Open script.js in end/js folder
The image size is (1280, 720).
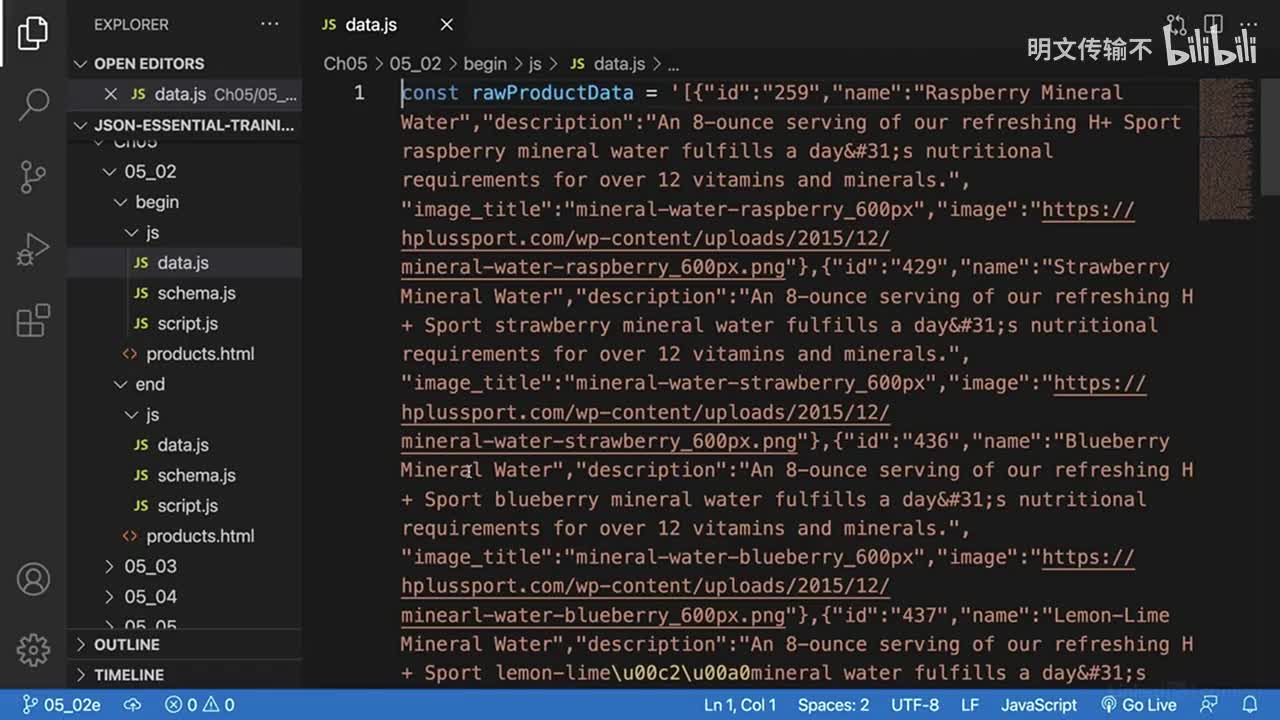point(185,506)
